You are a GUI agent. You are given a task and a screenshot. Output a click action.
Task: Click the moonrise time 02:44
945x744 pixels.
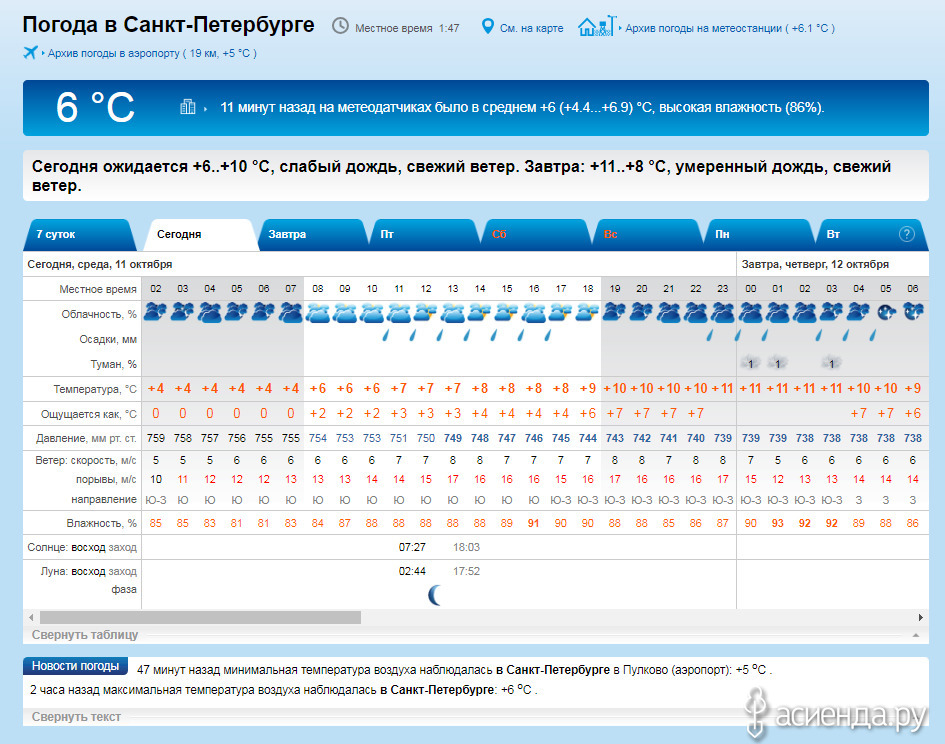[x=412, y=571]
